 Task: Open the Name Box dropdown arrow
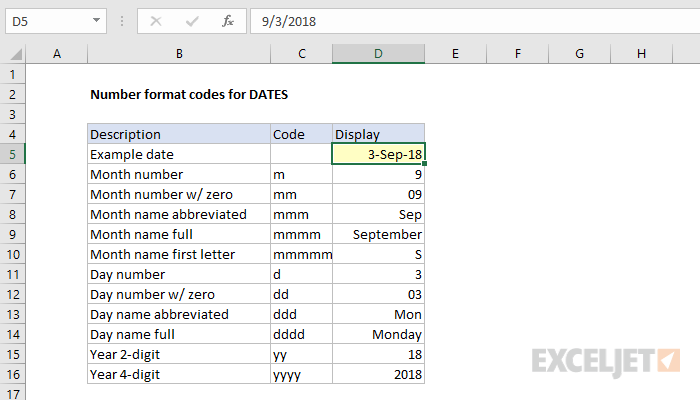(x=96, y=20)
